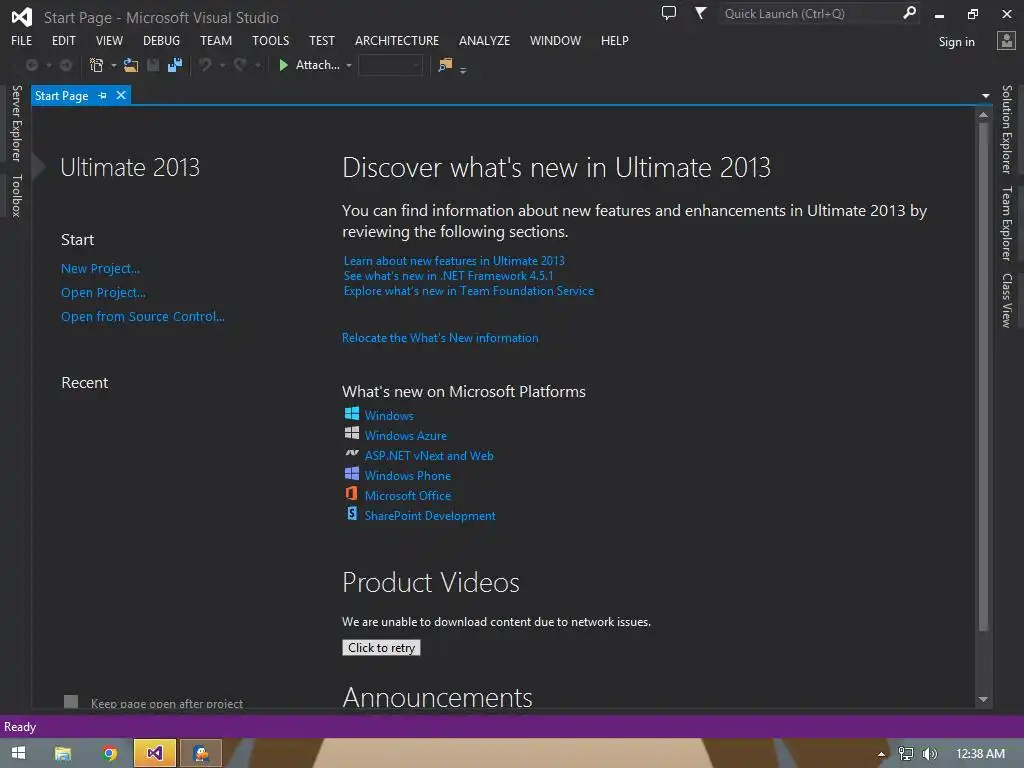Click the Redo toolbar icon

pyautogui.click(x=240, y=65)
